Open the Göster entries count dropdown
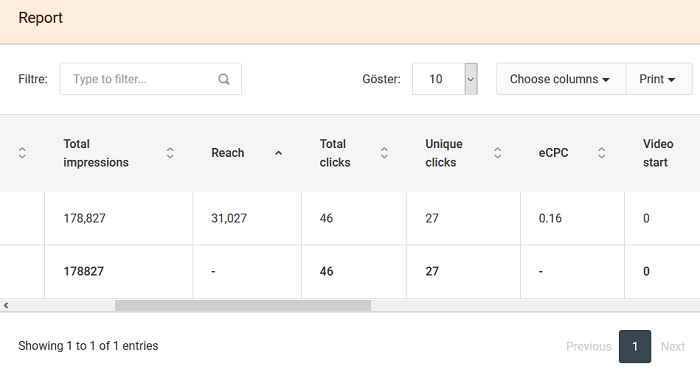 [445, 79]
